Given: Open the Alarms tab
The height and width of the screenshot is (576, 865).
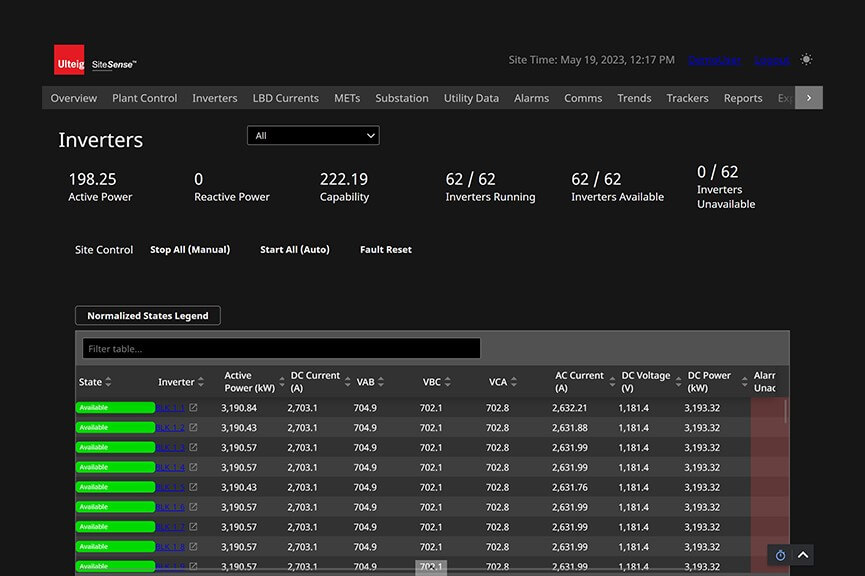Looking at the screenshot, I should click(x=531, y=98).
